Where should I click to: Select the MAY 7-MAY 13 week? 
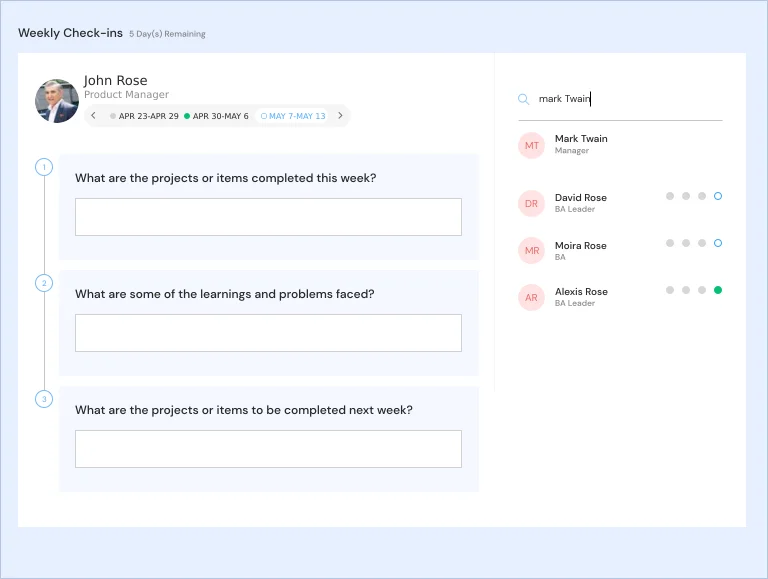point(293,116)
